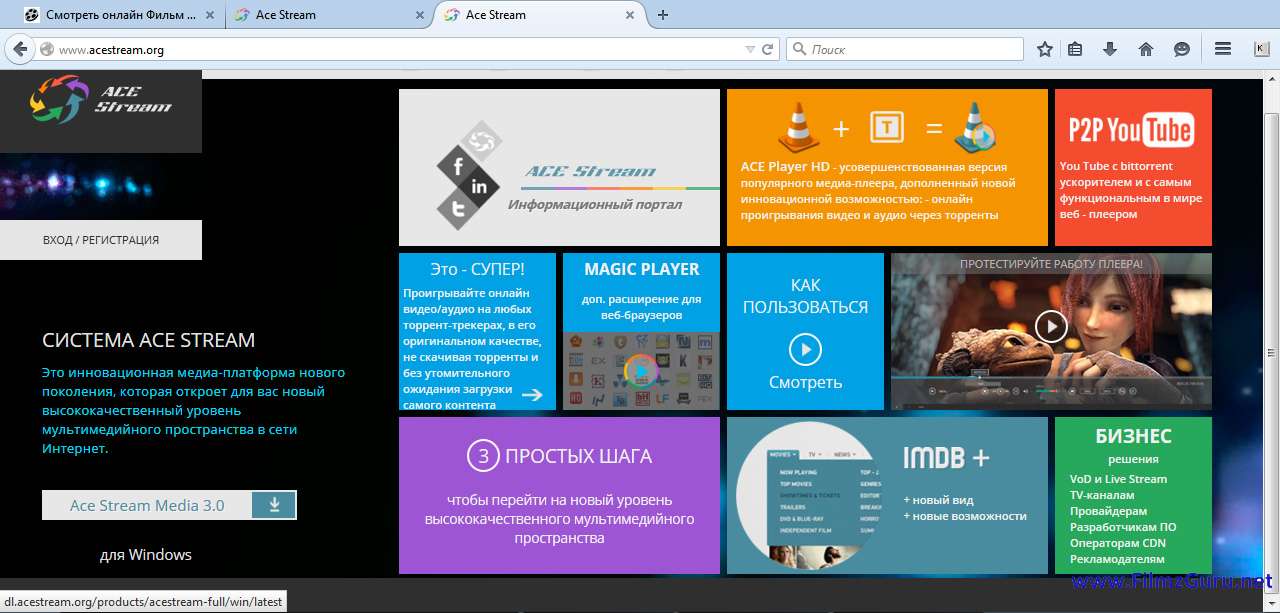Open the downloads arrow icon
Image resolution: width=1280 pixels, height=613 pixels.
click(x=1109, y=49)
